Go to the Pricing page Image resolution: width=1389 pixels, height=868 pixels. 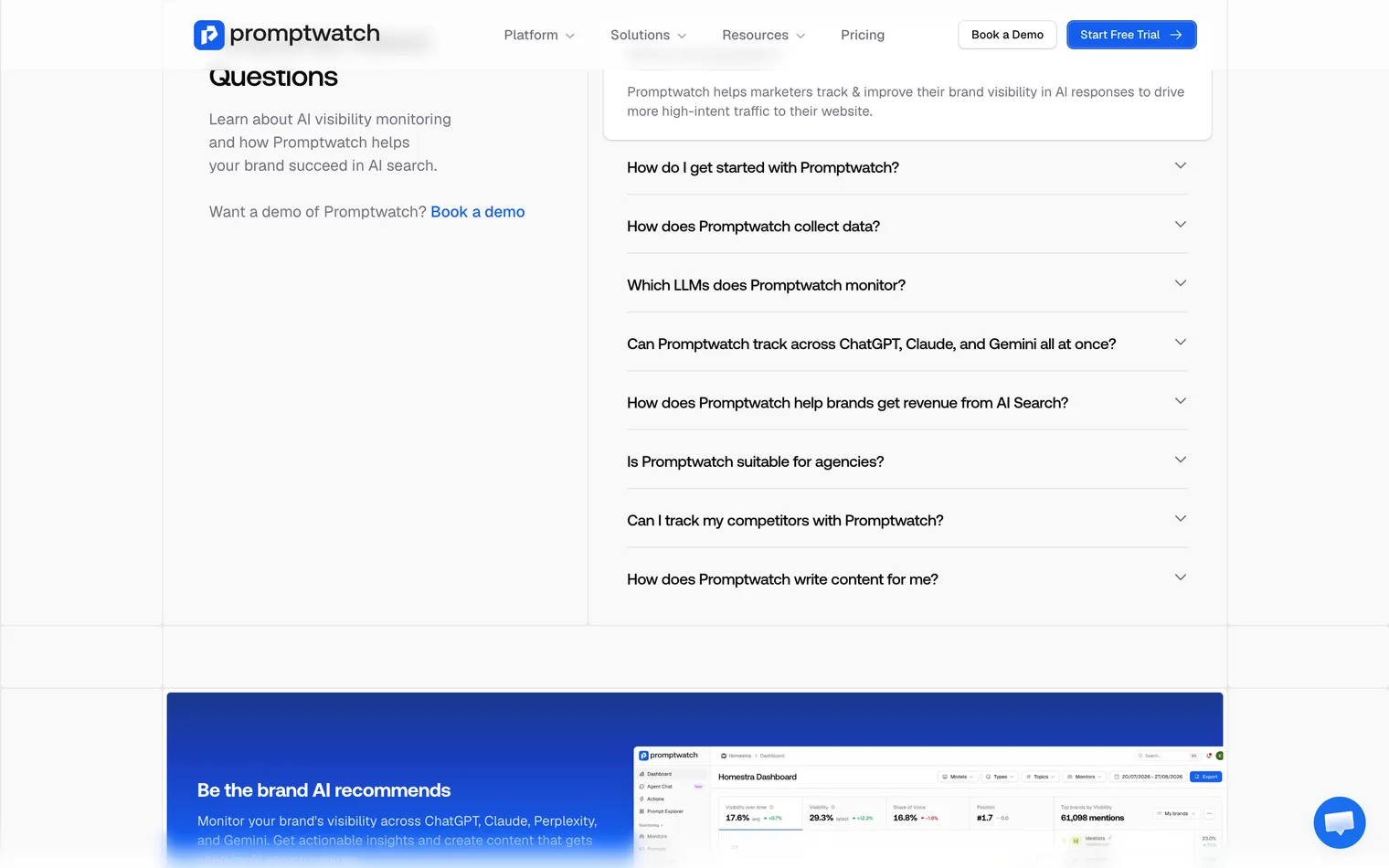click(x=863, y=35)
